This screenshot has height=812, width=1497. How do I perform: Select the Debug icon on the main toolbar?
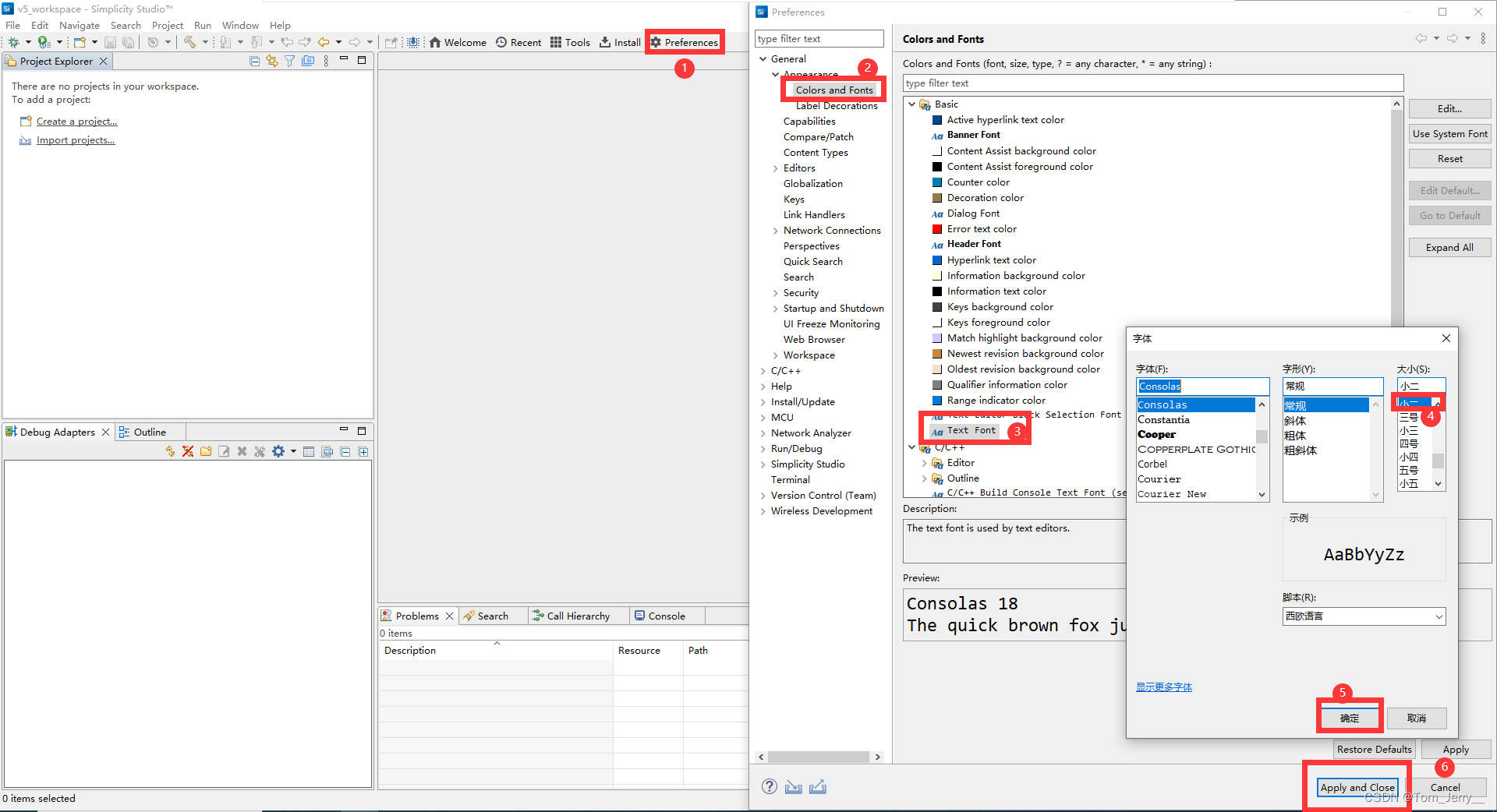(14, 42)
